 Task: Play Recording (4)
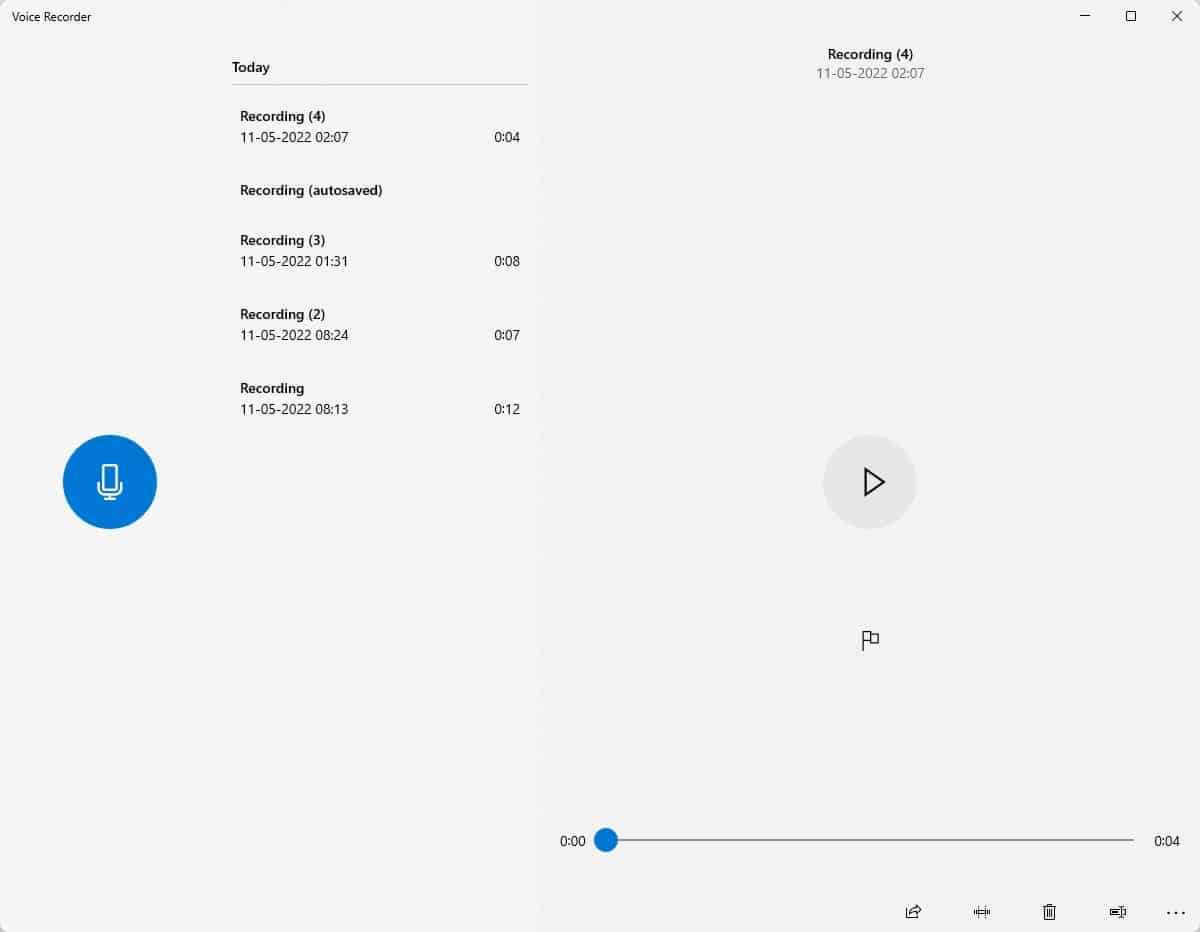point(869,481)
